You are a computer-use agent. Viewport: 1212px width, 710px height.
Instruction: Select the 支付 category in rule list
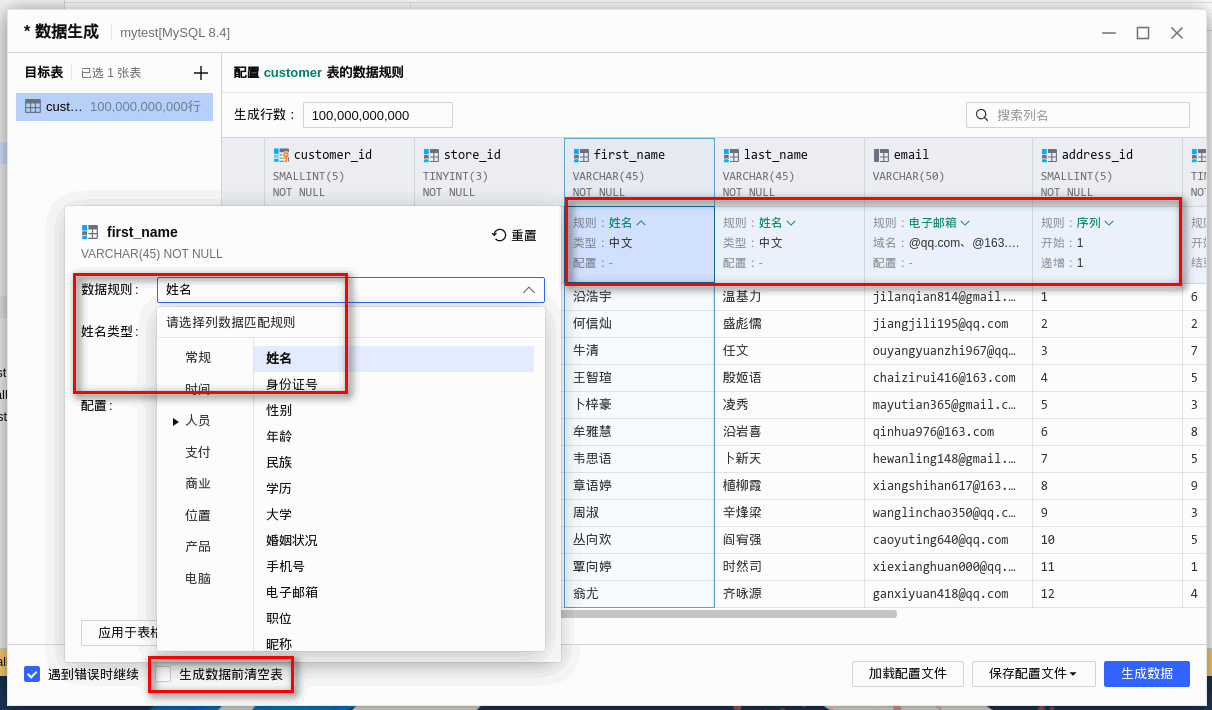click(x=196, y=452)
